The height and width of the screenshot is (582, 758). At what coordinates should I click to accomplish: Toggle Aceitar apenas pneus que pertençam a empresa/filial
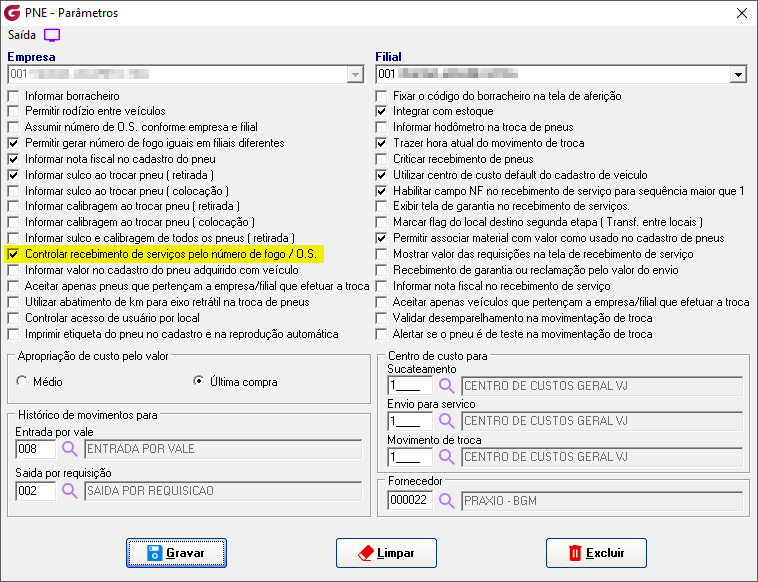coord(14,286)
